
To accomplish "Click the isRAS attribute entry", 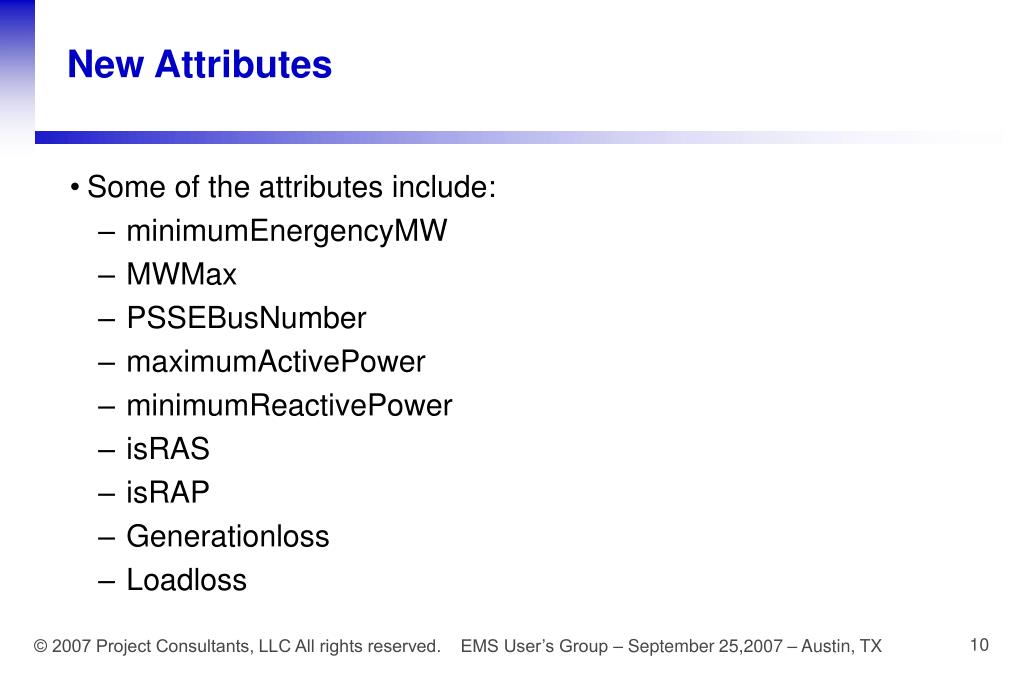I will click(168, 449).
